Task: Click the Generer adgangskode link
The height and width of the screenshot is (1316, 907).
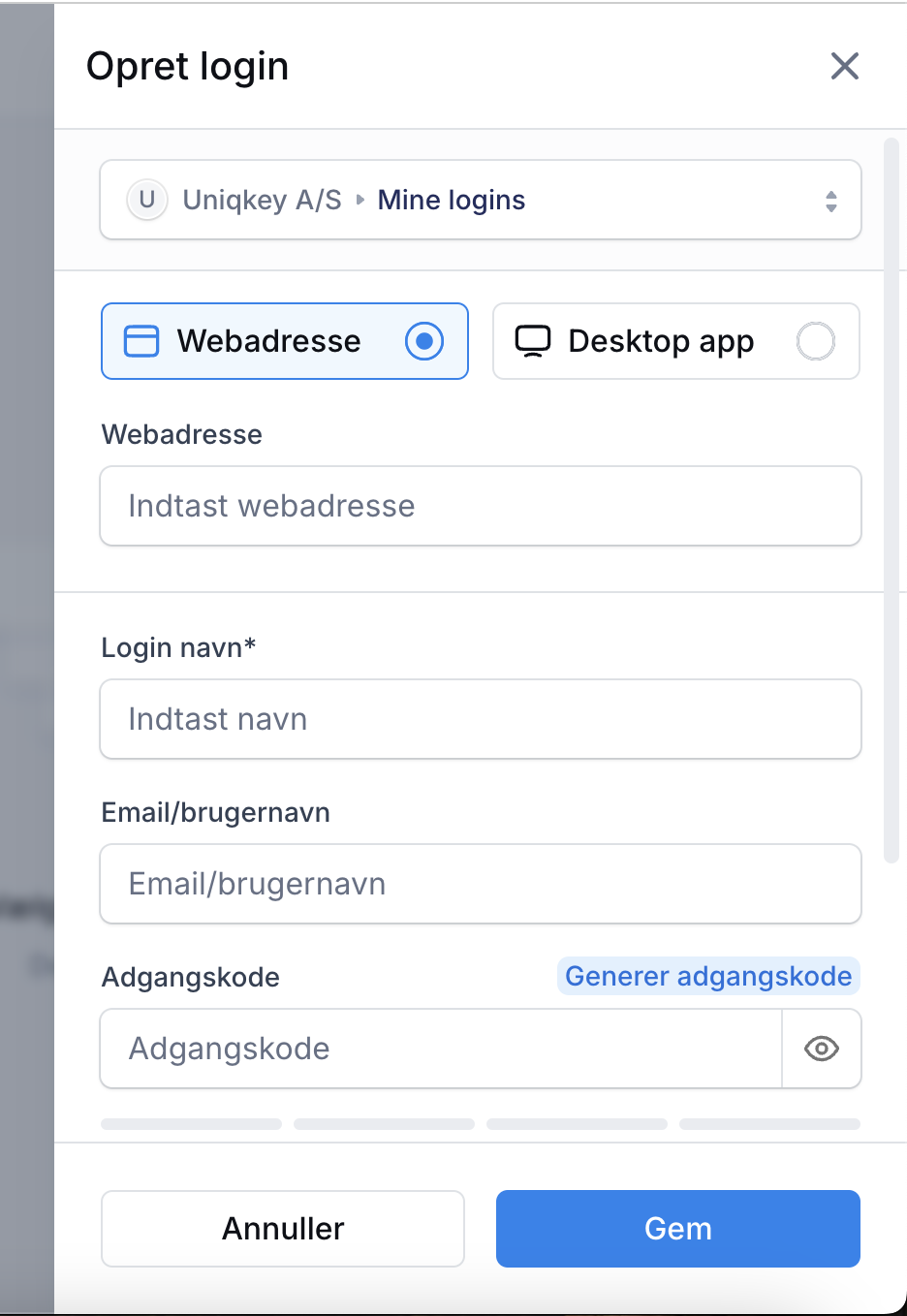Action: click(708, 976)
